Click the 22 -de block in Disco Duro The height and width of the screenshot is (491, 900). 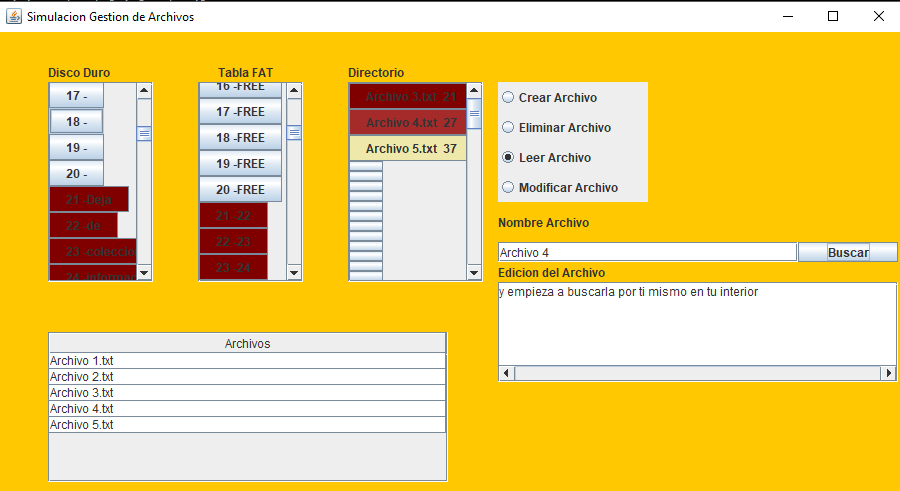pyautogui.click(x=83, y=225)
